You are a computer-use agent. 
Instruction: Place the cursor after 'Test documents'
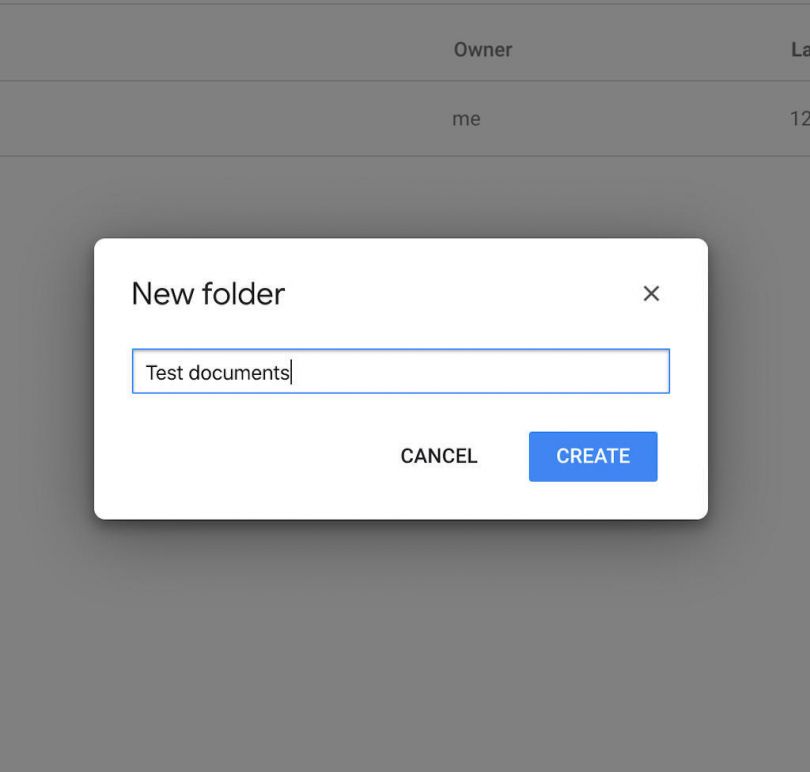pos(291,371)
